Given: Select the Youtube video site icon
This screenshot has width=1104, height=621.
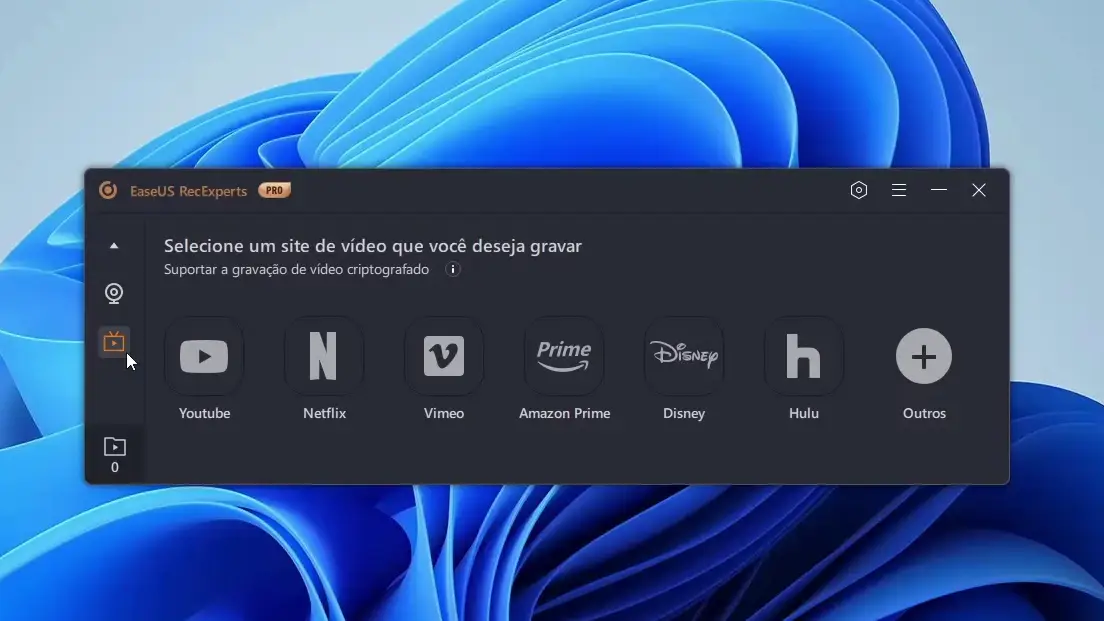Looking at the screenshot, I should click(x=204, y=356).
